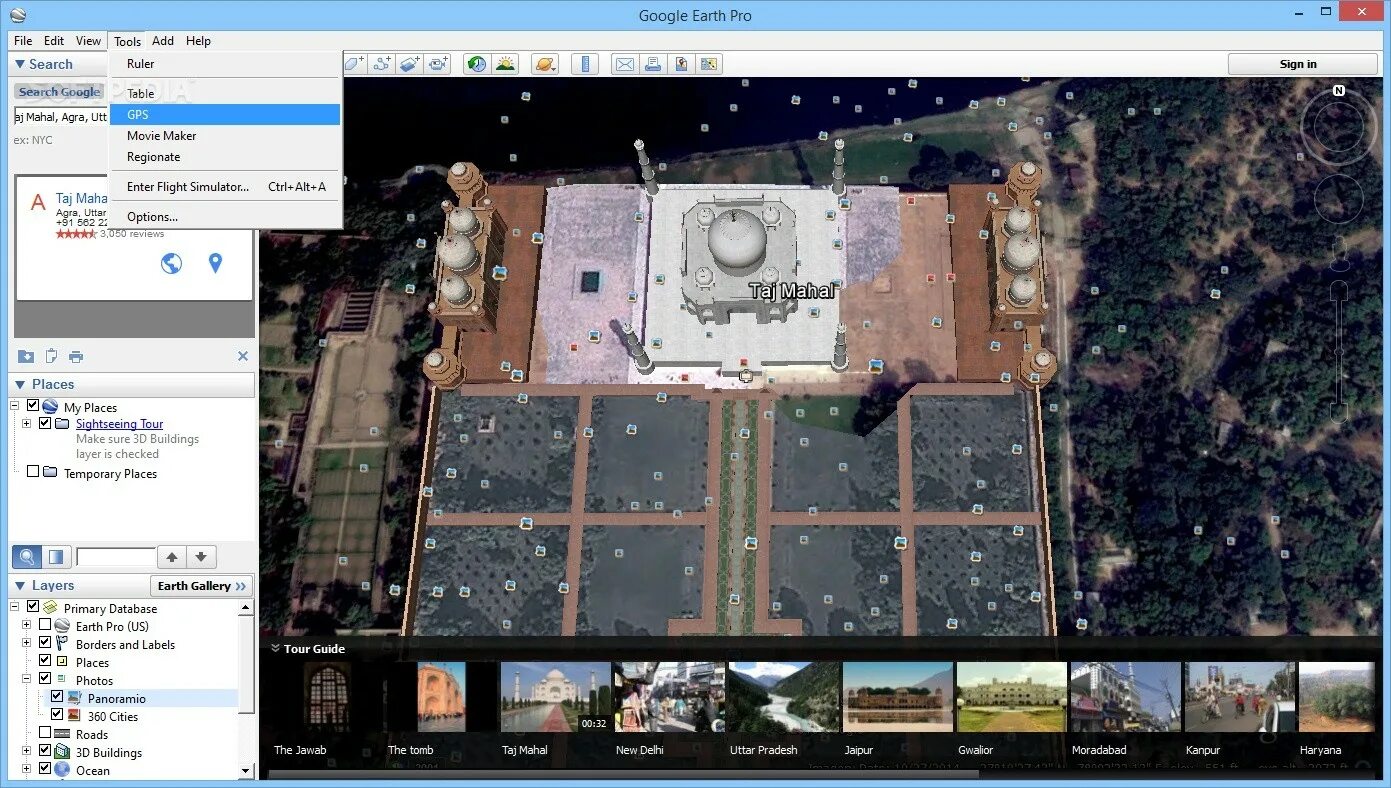The width and height of the screenshot is (1391, 788).
Task: Expand the 3D Buildings layer node
Action: (27, 752)
